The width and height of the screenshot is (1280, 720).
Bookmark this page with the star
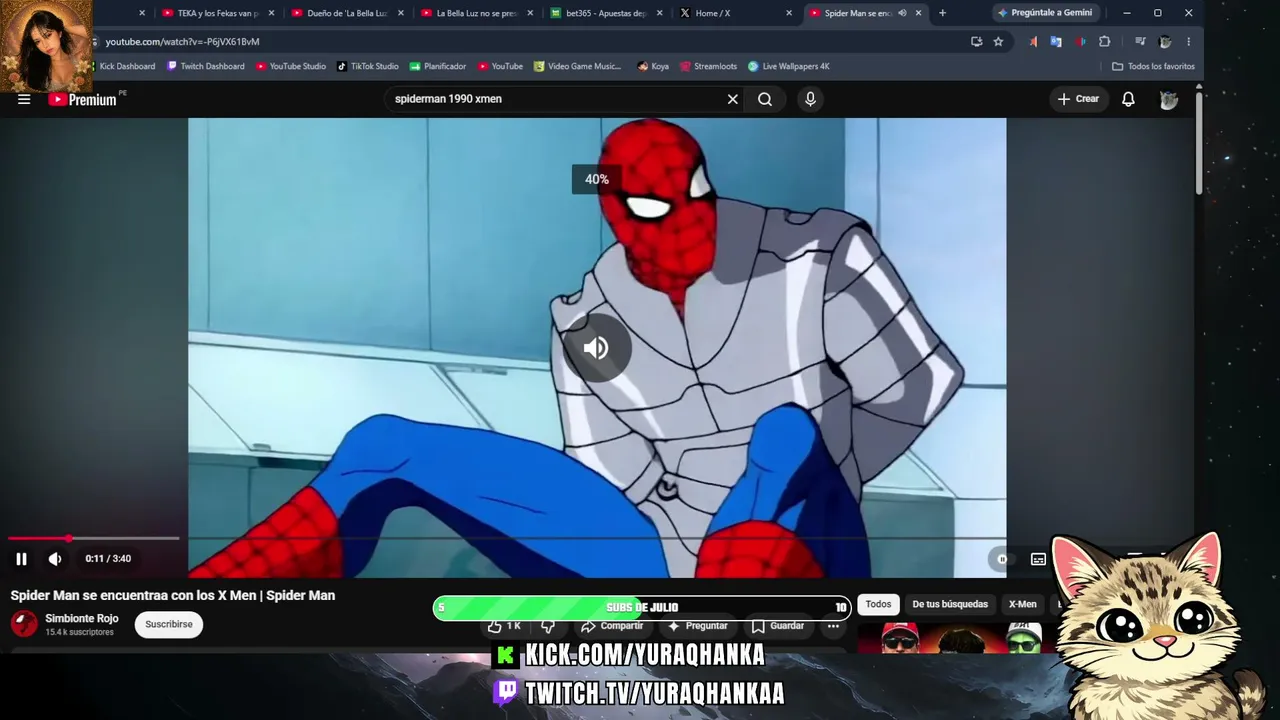tap(998, 42)
